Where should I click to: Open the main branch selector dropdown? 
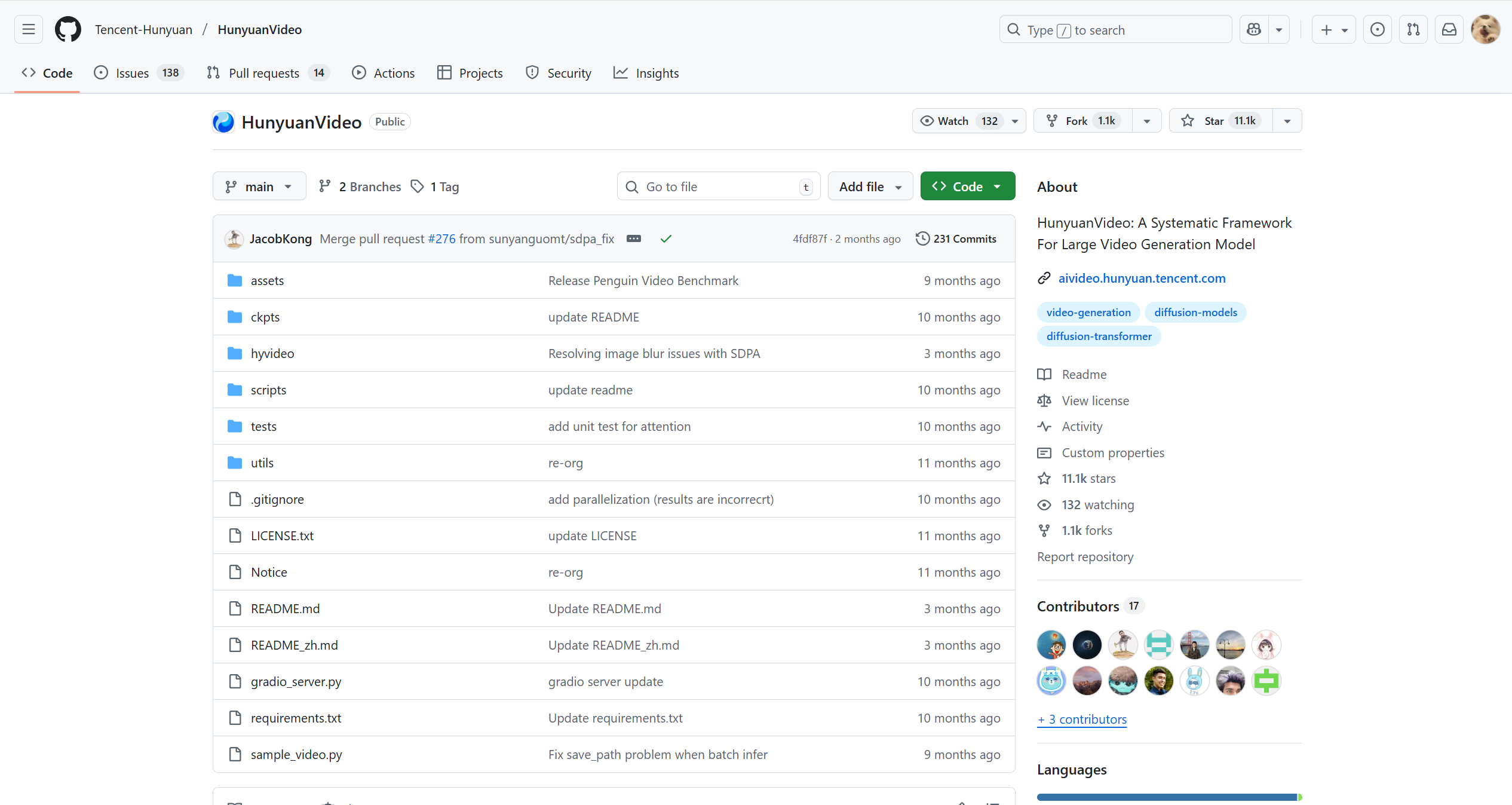259,186
